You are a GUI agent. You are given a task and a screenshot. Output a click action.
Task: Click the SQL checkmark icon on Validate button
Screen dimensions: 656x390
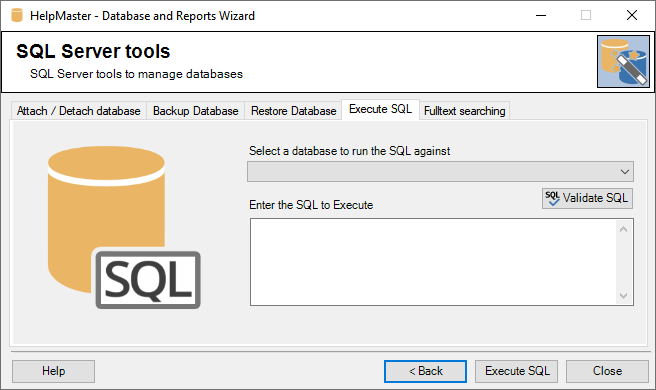(x=552, y=198)
